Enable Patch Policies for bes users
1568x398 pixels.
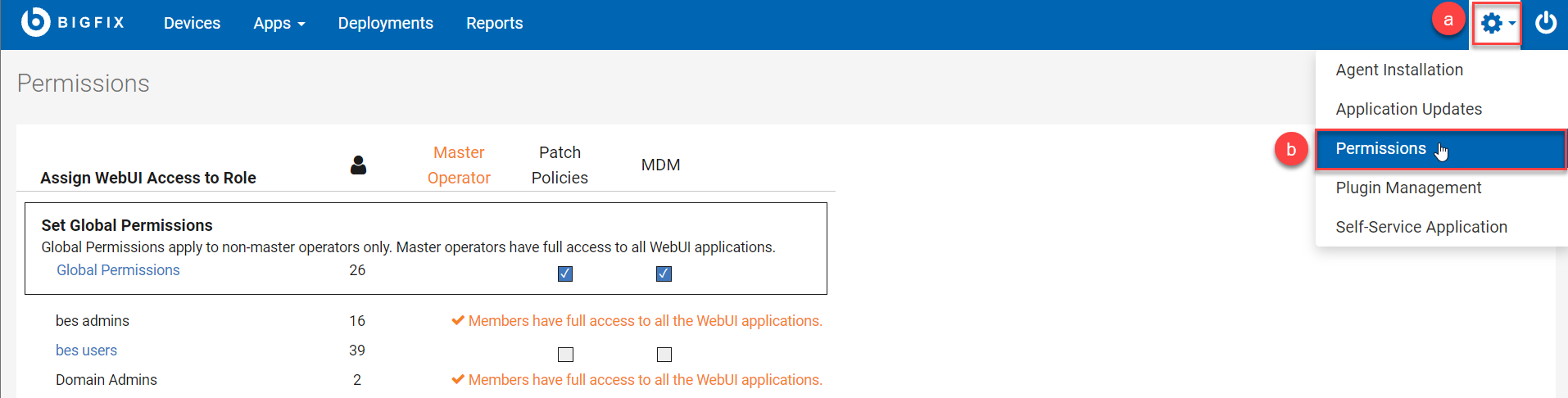click(x=565, y=355)
